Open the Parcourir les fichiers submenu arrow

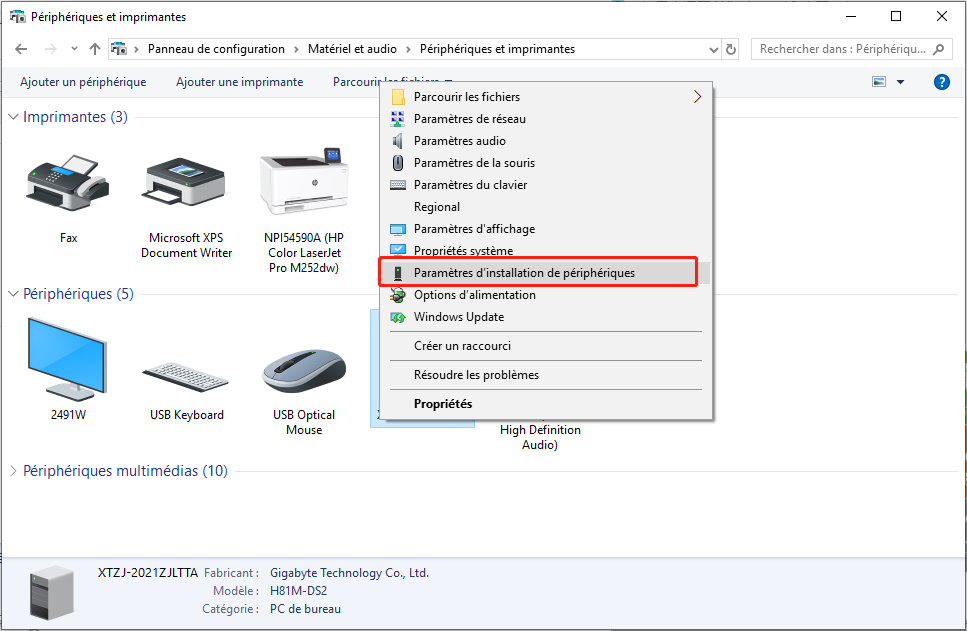[700, 97]
